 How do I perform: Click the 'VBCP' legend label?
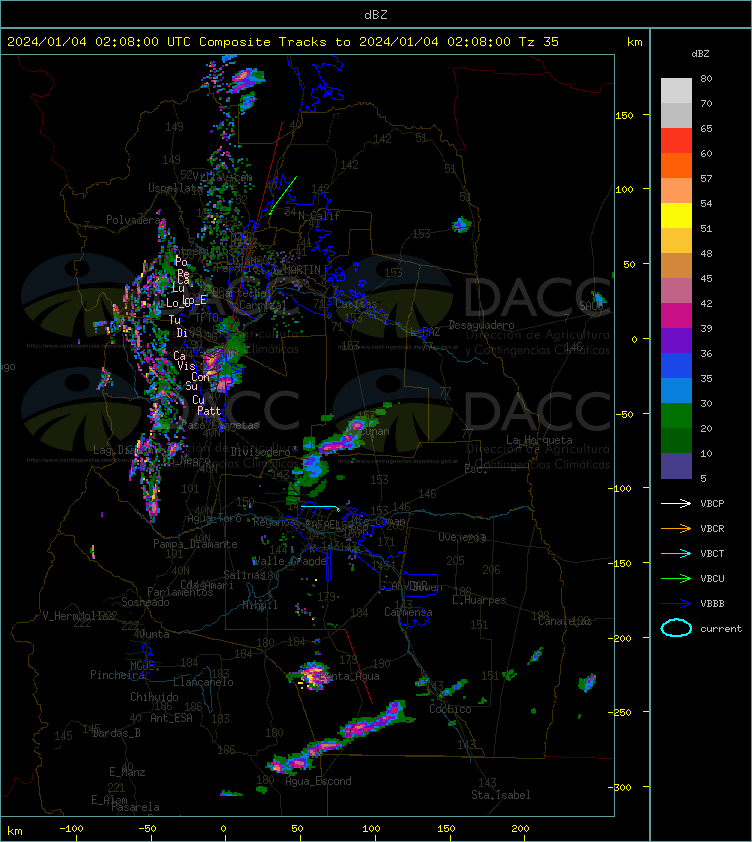click(712, 503)
